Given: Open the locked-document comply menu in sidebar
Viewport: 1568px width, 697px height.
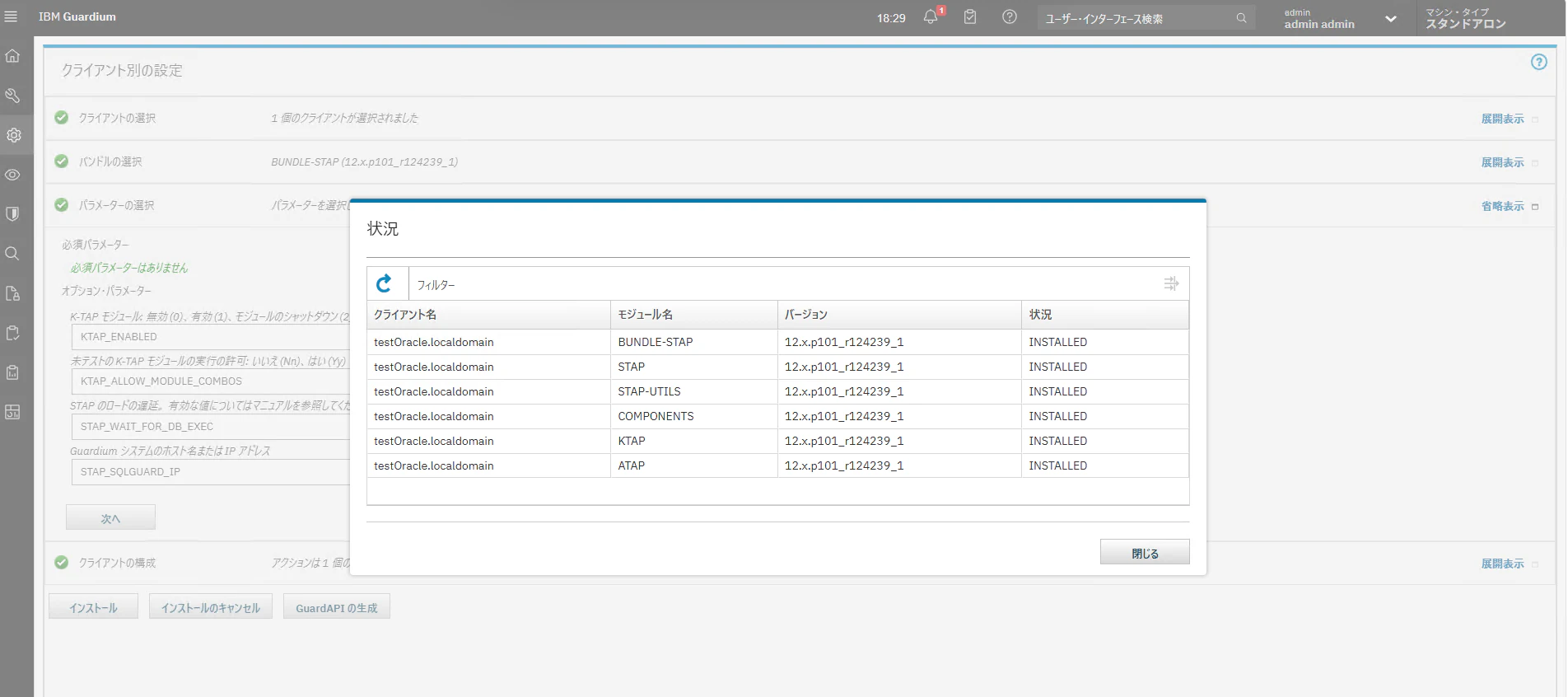Looking at the screenshot, I should click(12, 293).
